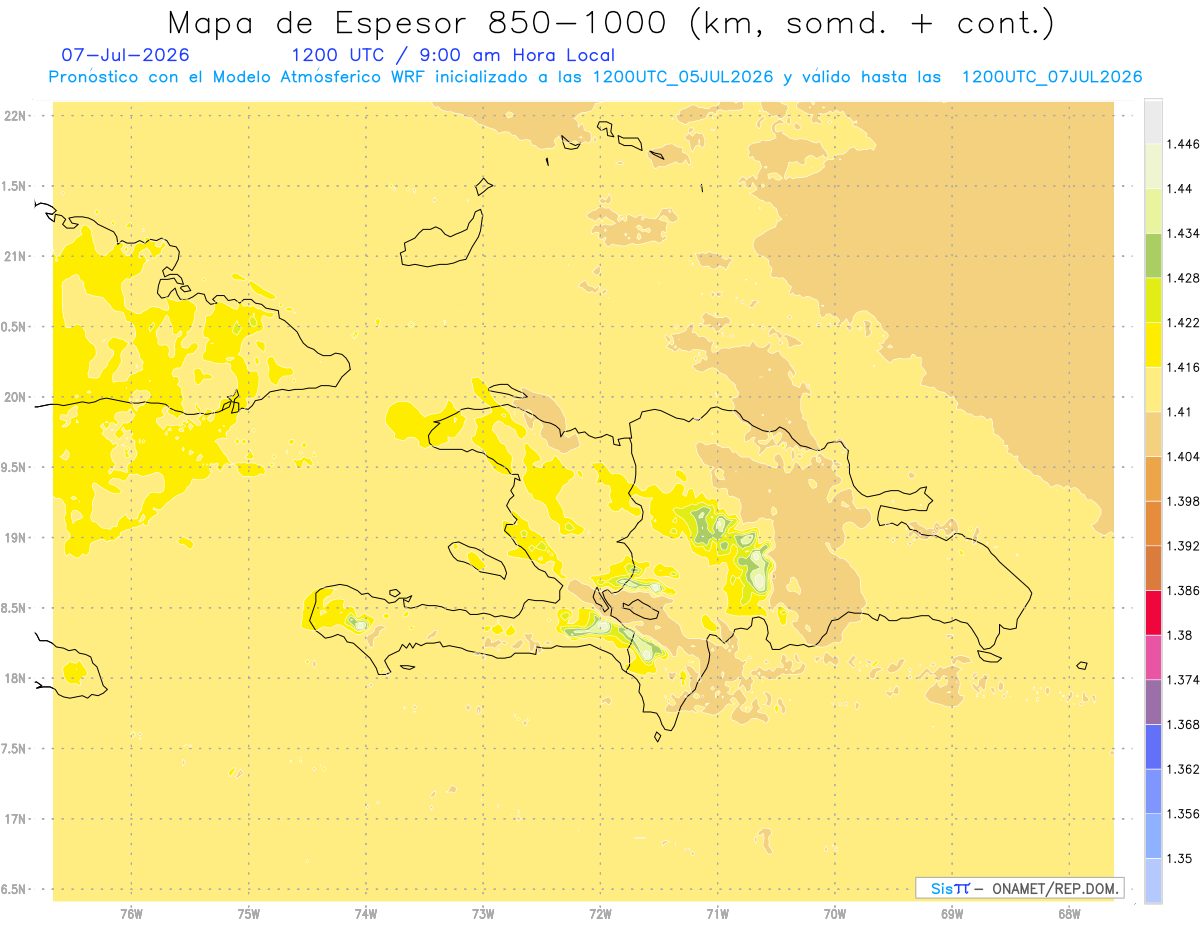
Task: Click the 75W longitude label
Action: [x=249, y=914]
